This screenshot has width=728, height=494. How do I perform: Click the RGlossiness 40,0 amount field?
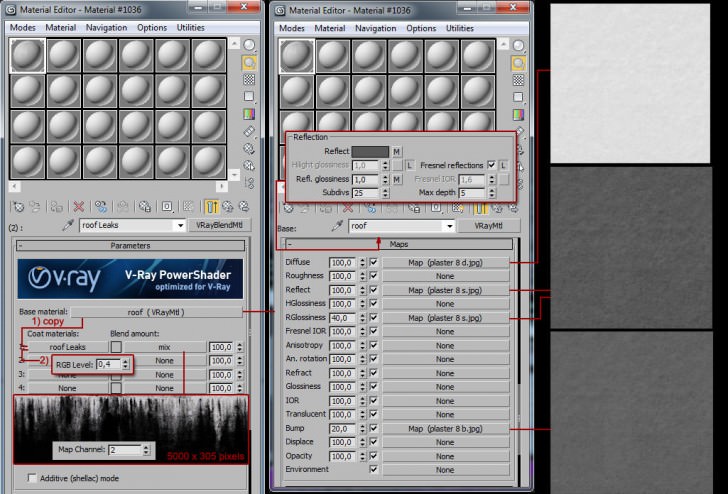click(x=343, y=318)
